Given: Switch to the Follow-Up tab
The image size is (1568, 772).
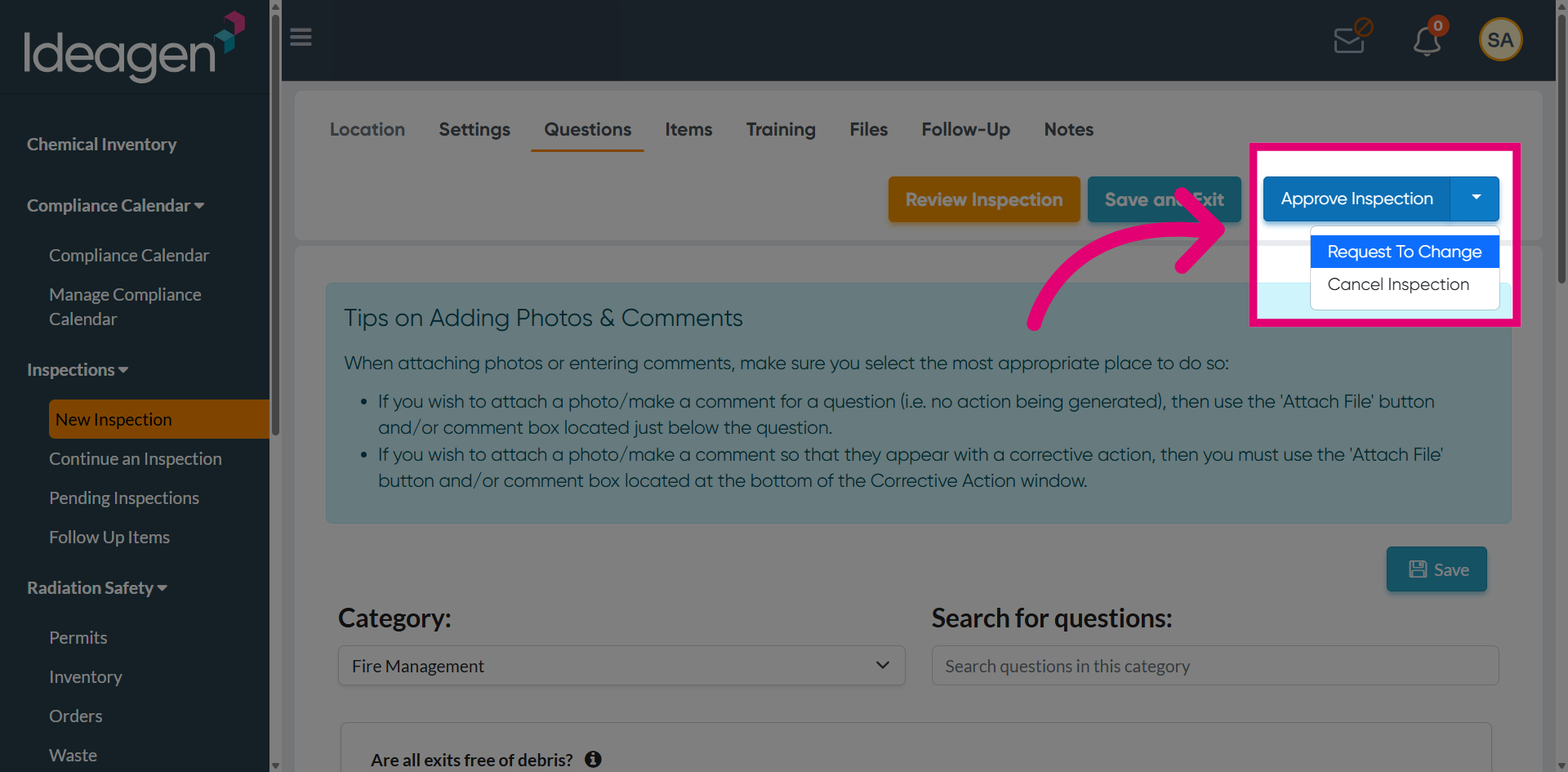Looking at the screenshot, I should pos(965,129).
